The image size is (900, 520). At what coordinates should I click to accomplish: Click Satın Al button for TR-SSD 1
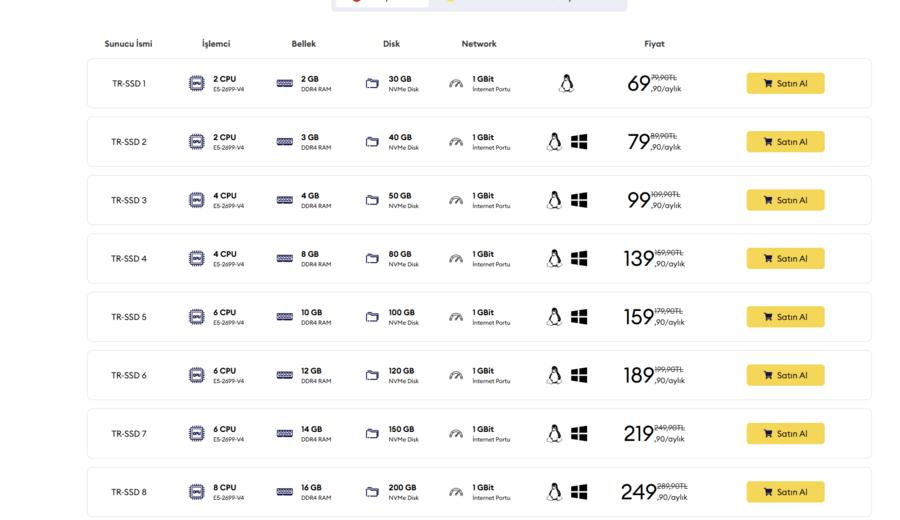click(x=785, y=83)
